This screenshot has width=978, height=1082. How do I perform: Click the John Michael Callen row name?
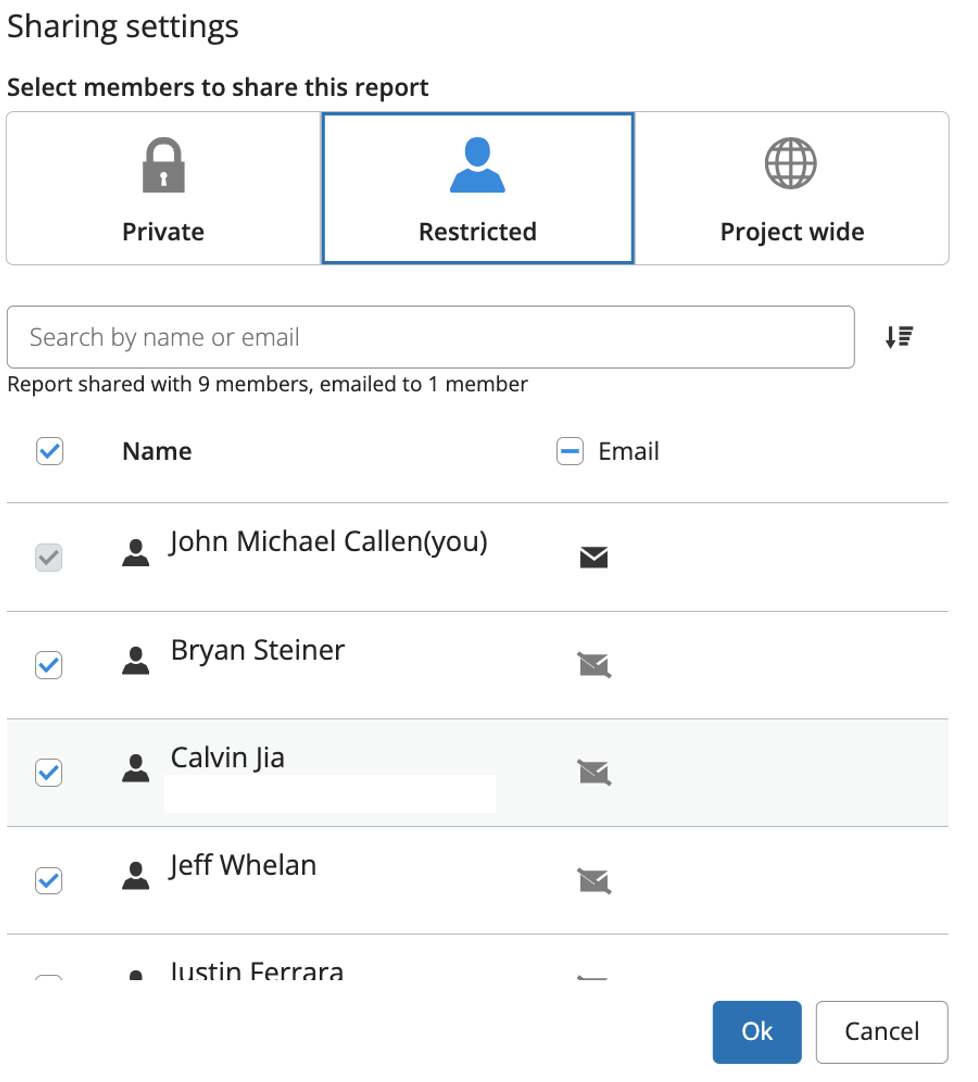329,542
